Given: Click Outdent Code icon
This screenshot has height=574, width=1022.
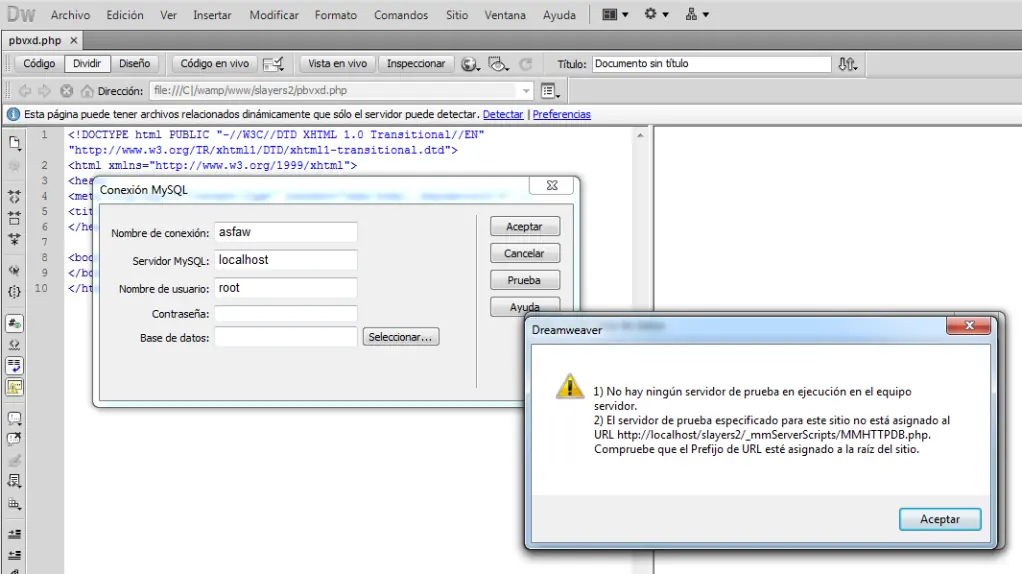Looking at the screenshot, I should pos(14,555).
